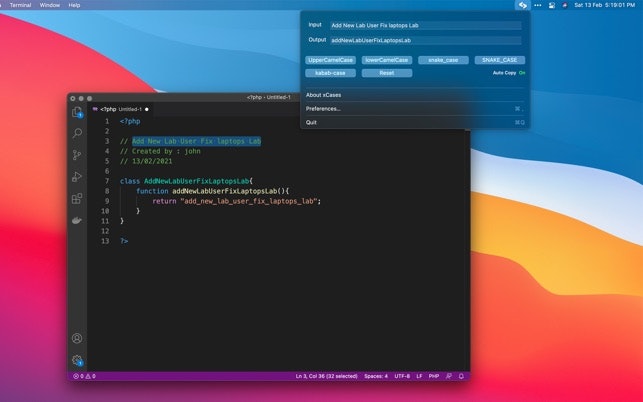643x402 pixels.
Task: Click the errors and warnings status indicator
Action: coord(84,376)
